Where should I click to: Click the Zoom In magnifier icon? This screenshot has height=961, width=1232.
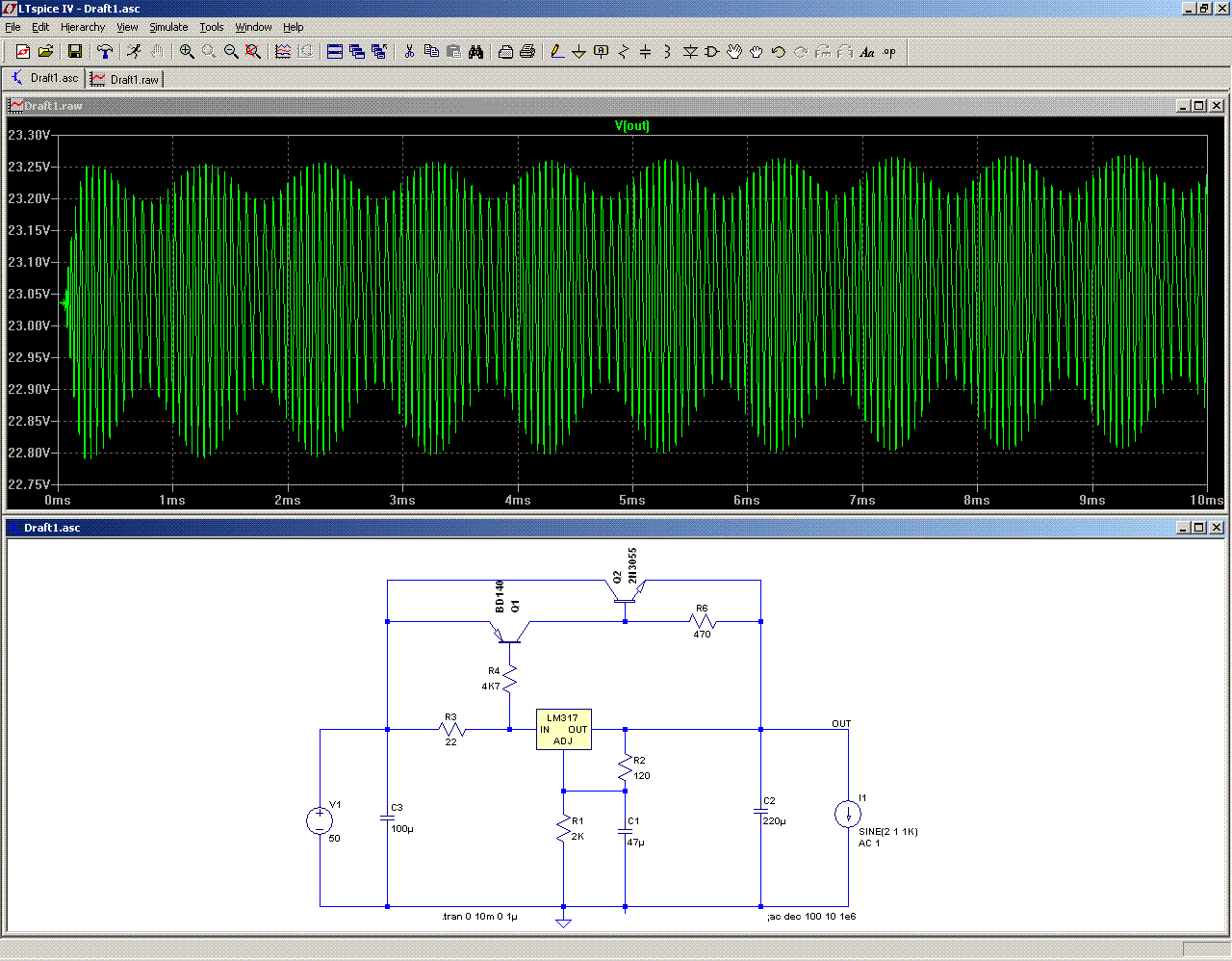[187, 52]
